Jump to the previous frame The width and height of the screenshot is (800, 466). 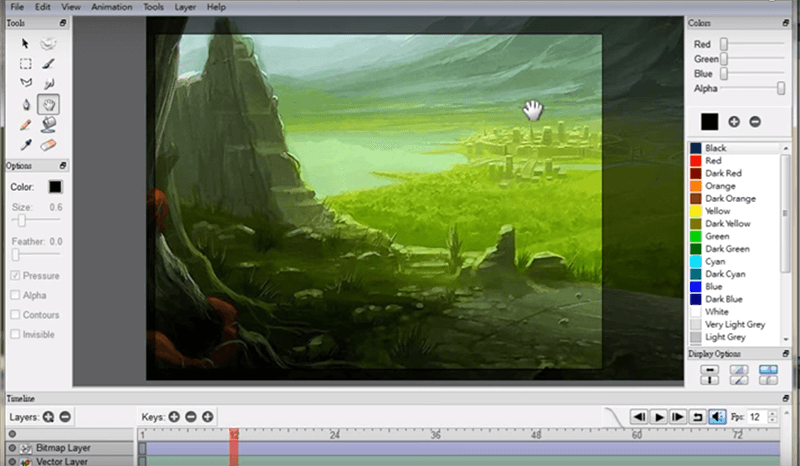(x=639, y=417)
